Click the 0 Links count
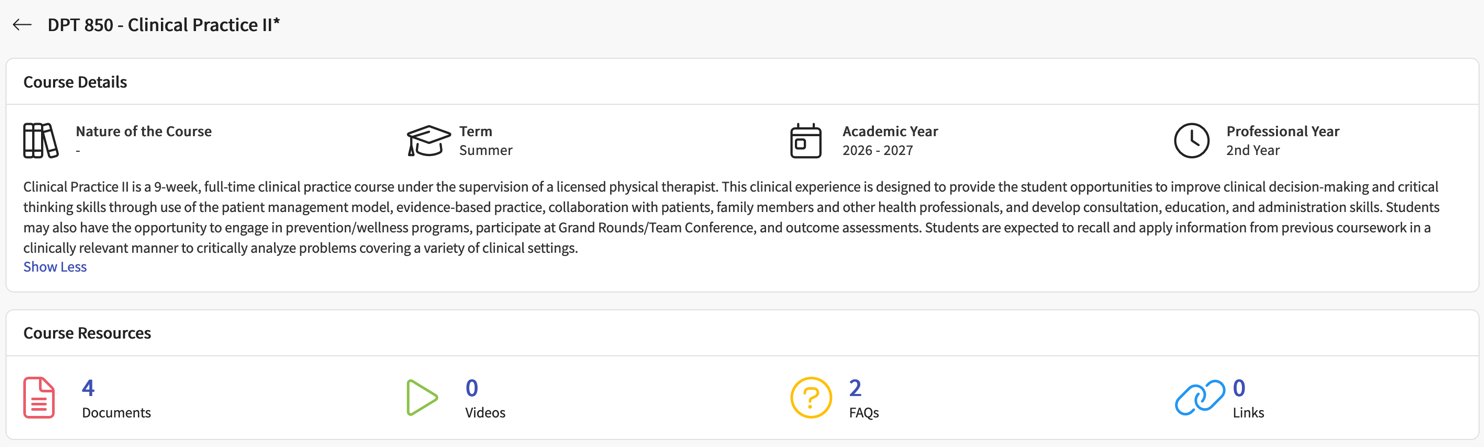This screenshot has width=1484, height=447. coord(1239,388)
